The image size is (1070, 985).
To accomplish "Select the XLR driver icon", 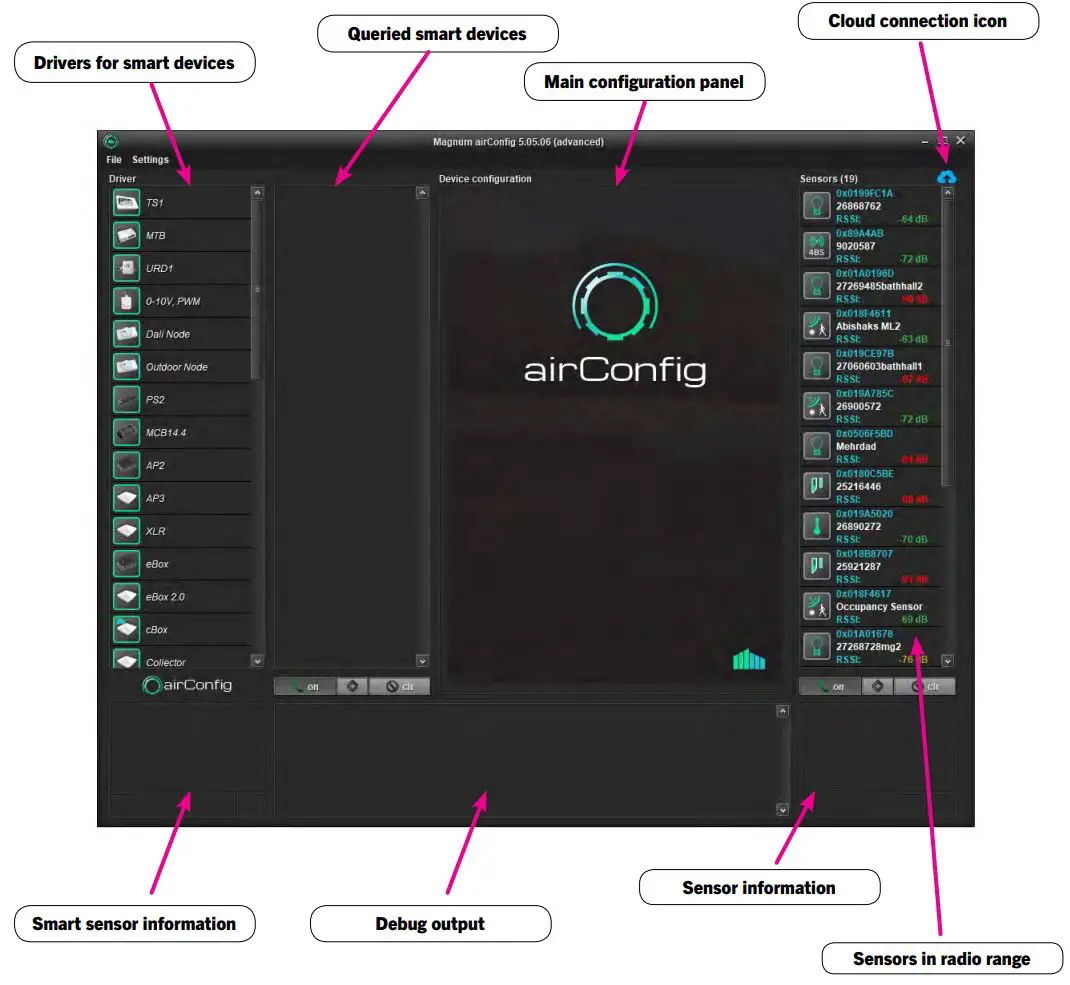I will (x=126, y=530).
